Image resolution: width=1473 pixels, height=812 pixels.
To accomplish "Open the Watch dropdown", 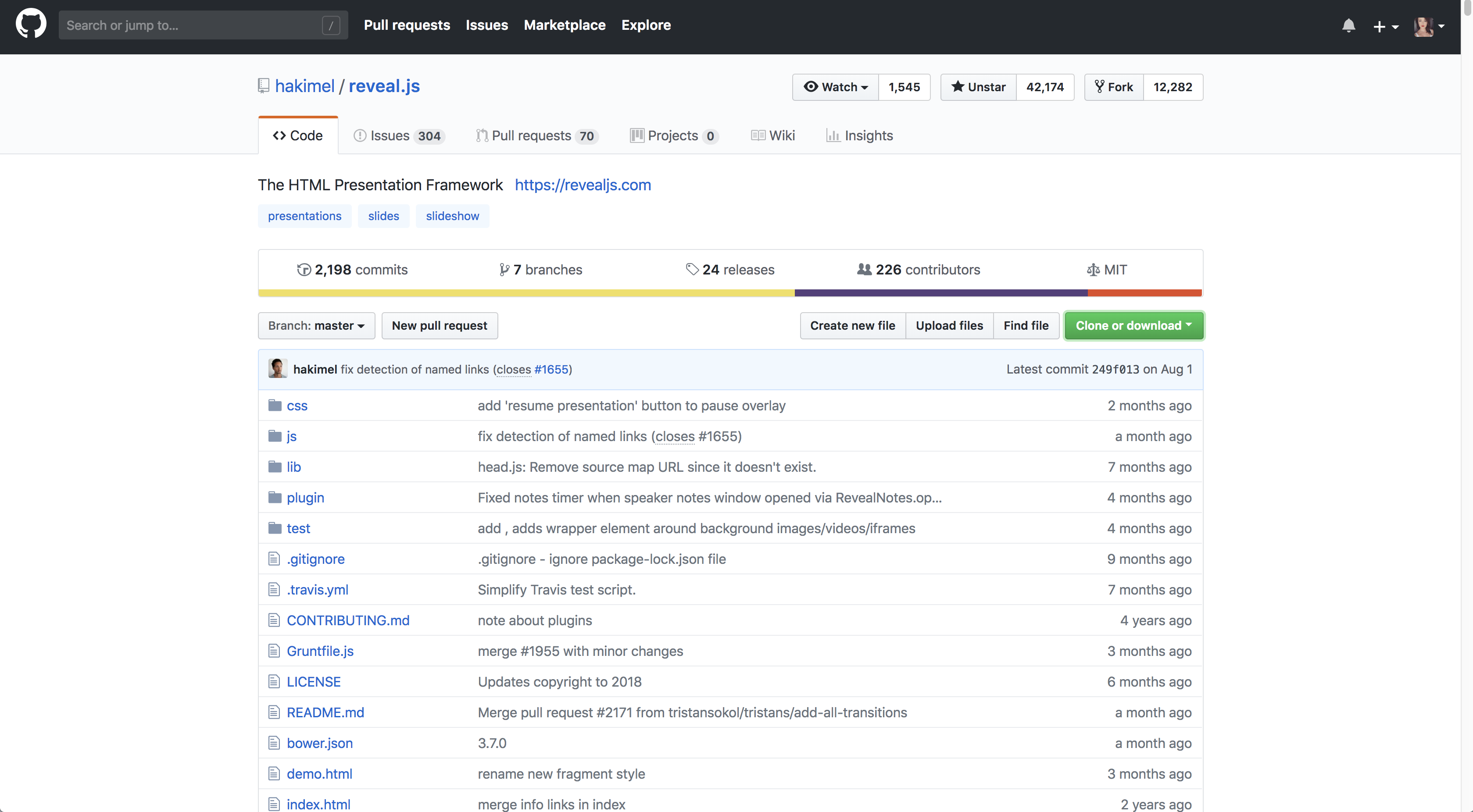I will coord(836,87).
